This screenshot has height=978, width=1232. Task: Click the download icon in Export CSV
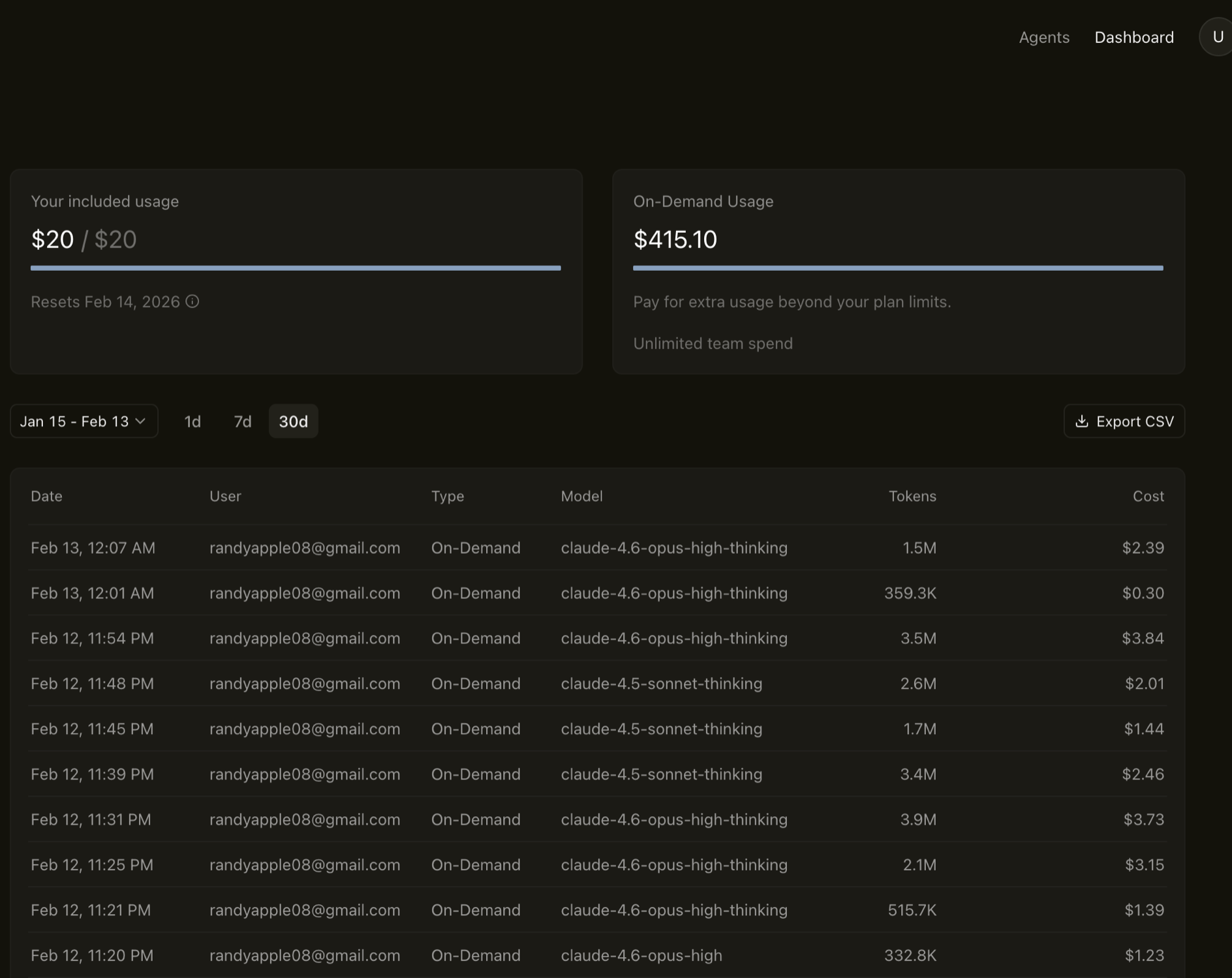point(1081,421)
